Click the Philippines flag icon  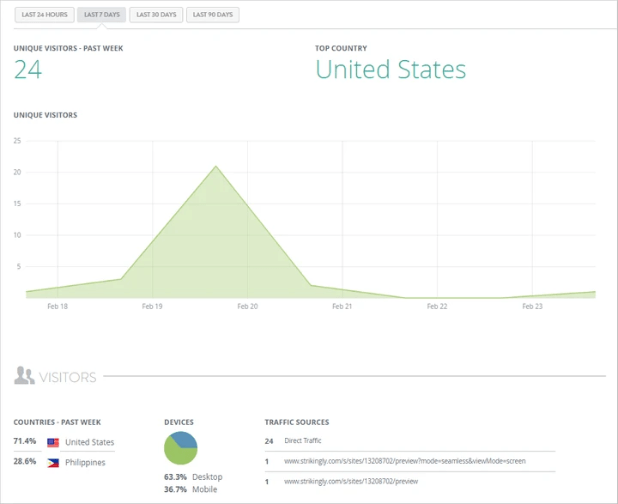(53, 462)
